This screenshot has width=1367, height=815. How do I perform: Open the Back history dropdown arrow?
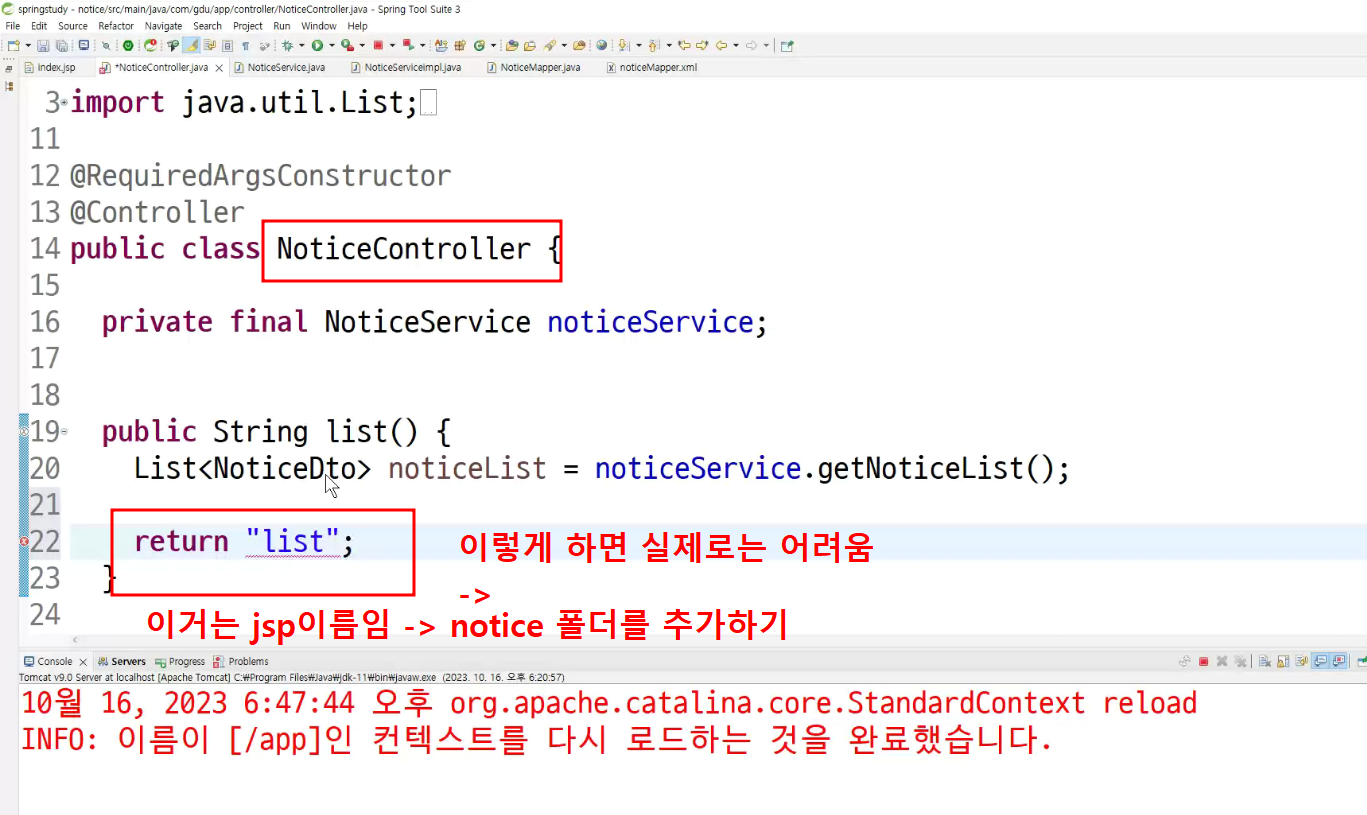pyautogui.click(x=735, y=45)
